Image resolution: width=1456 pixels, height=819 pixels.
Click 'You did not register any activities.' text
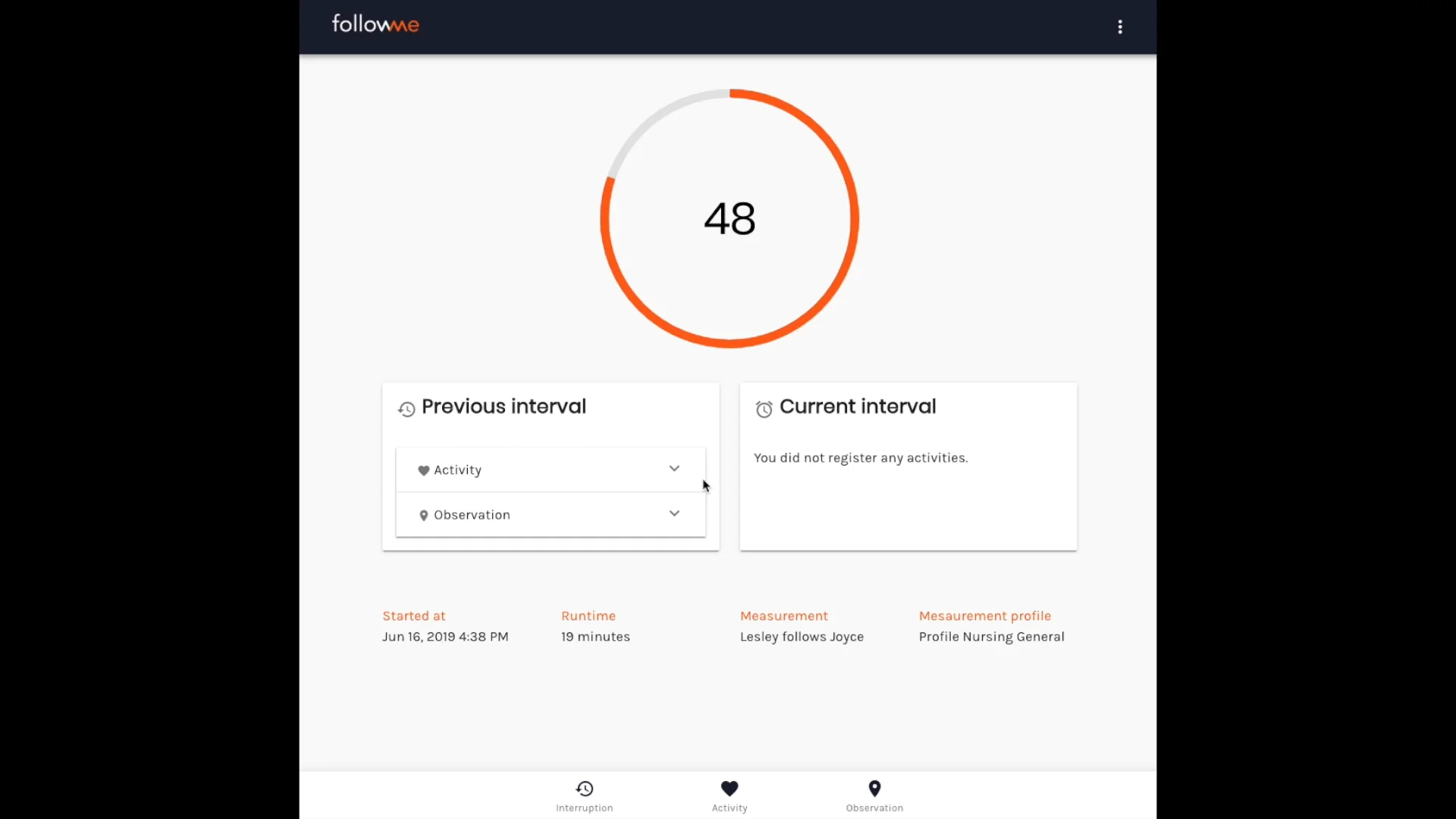(861, 458)
